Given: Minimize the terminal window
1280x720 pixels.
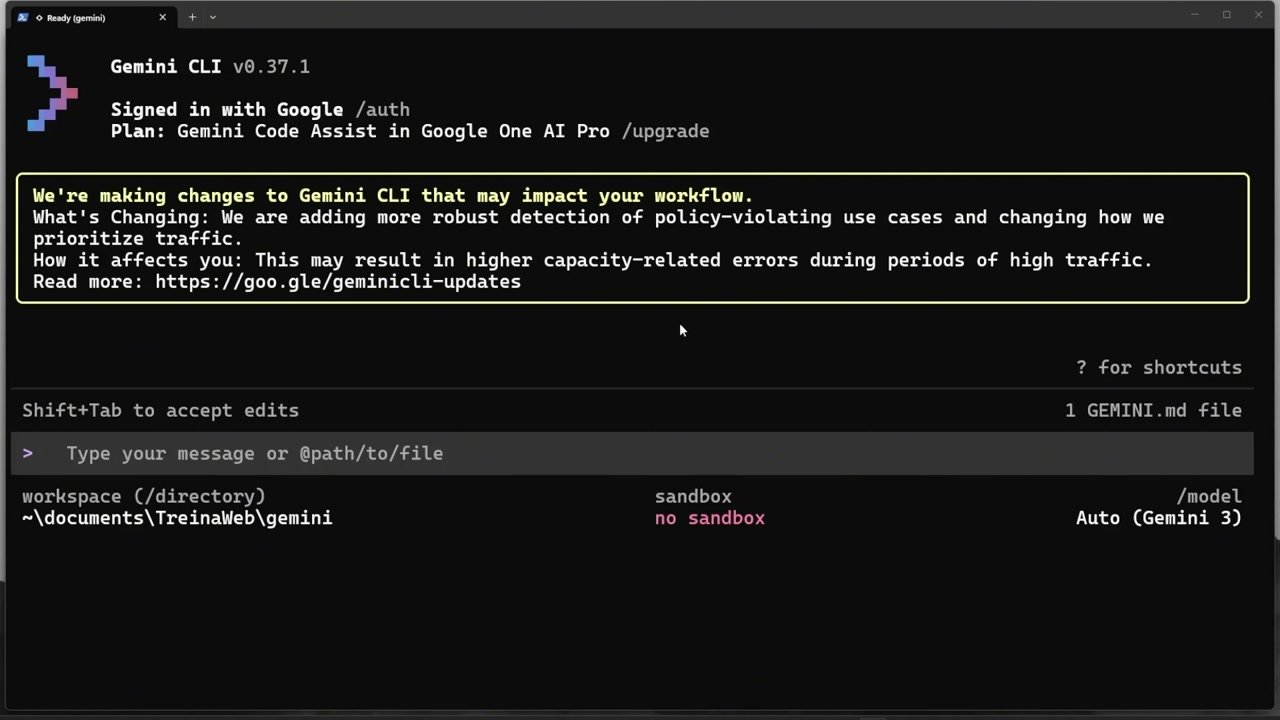Looking at the screenshot, I should (1194, 15).
